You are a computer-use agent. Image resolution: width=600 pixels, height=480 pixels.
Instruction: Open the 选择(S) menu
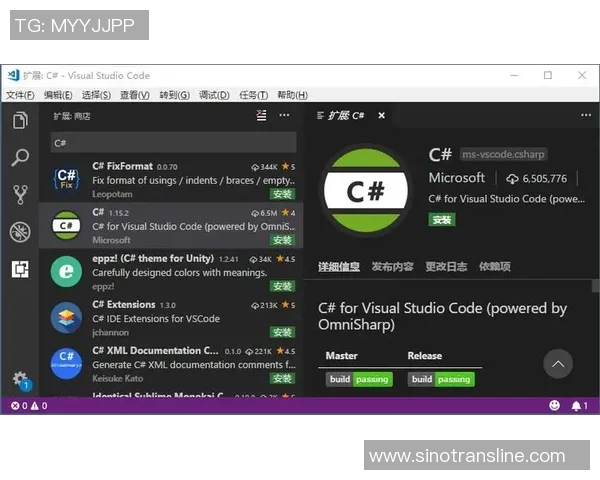click(x=96, y=95)
